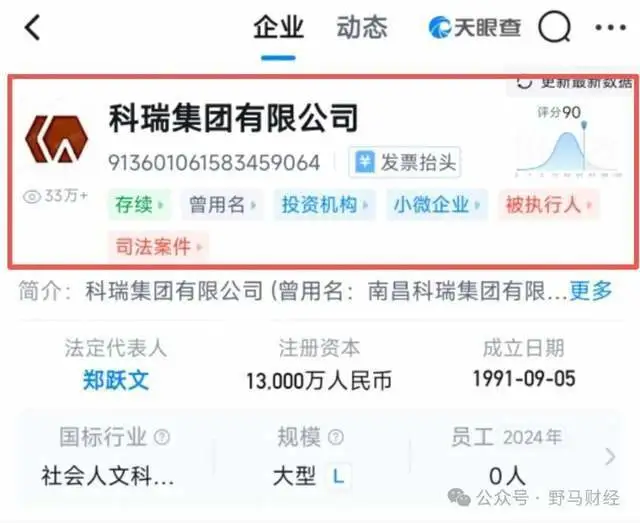Click the company hexagon logo
The image size is (640, 523).
(56, 139)
